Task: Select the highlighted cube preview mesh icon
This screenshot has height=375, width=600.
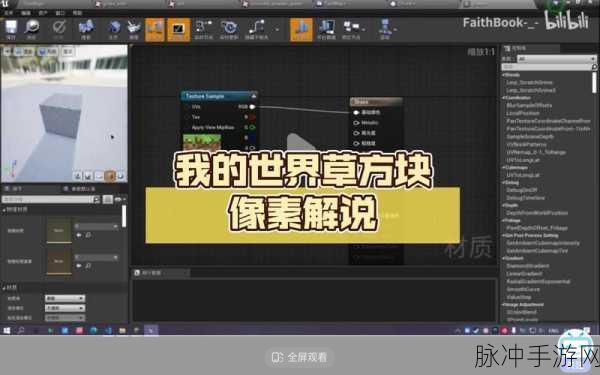Action: click(110, 176)
